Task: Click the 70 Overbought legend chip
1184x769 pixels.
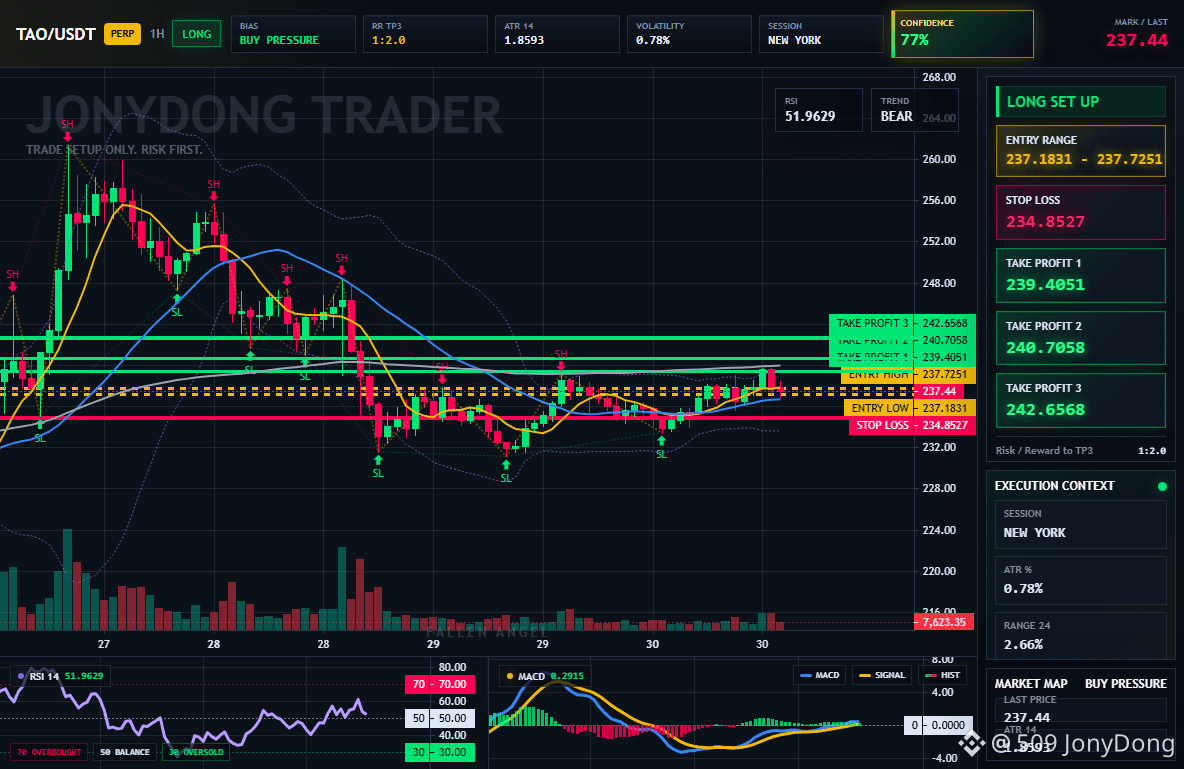Action: point(49,752)
